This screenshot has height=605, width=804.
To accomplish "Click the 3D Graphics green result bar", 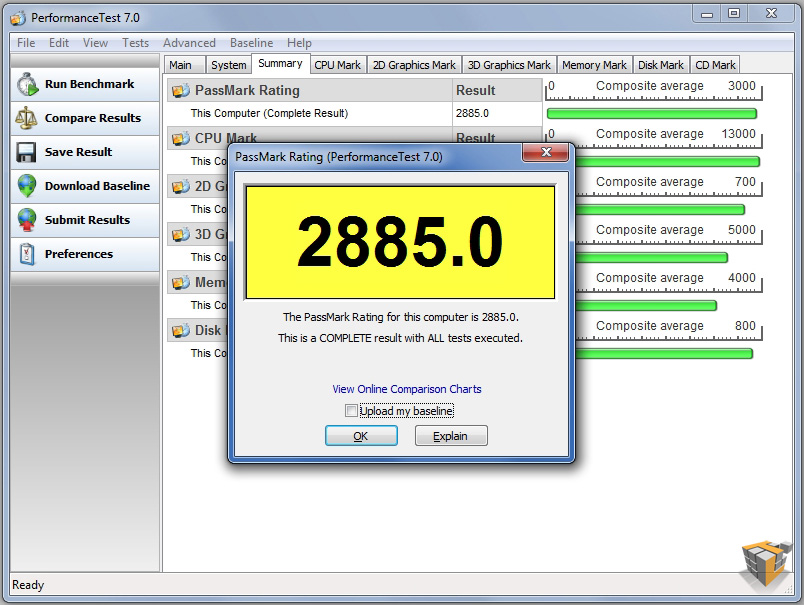I will (651, 258).
